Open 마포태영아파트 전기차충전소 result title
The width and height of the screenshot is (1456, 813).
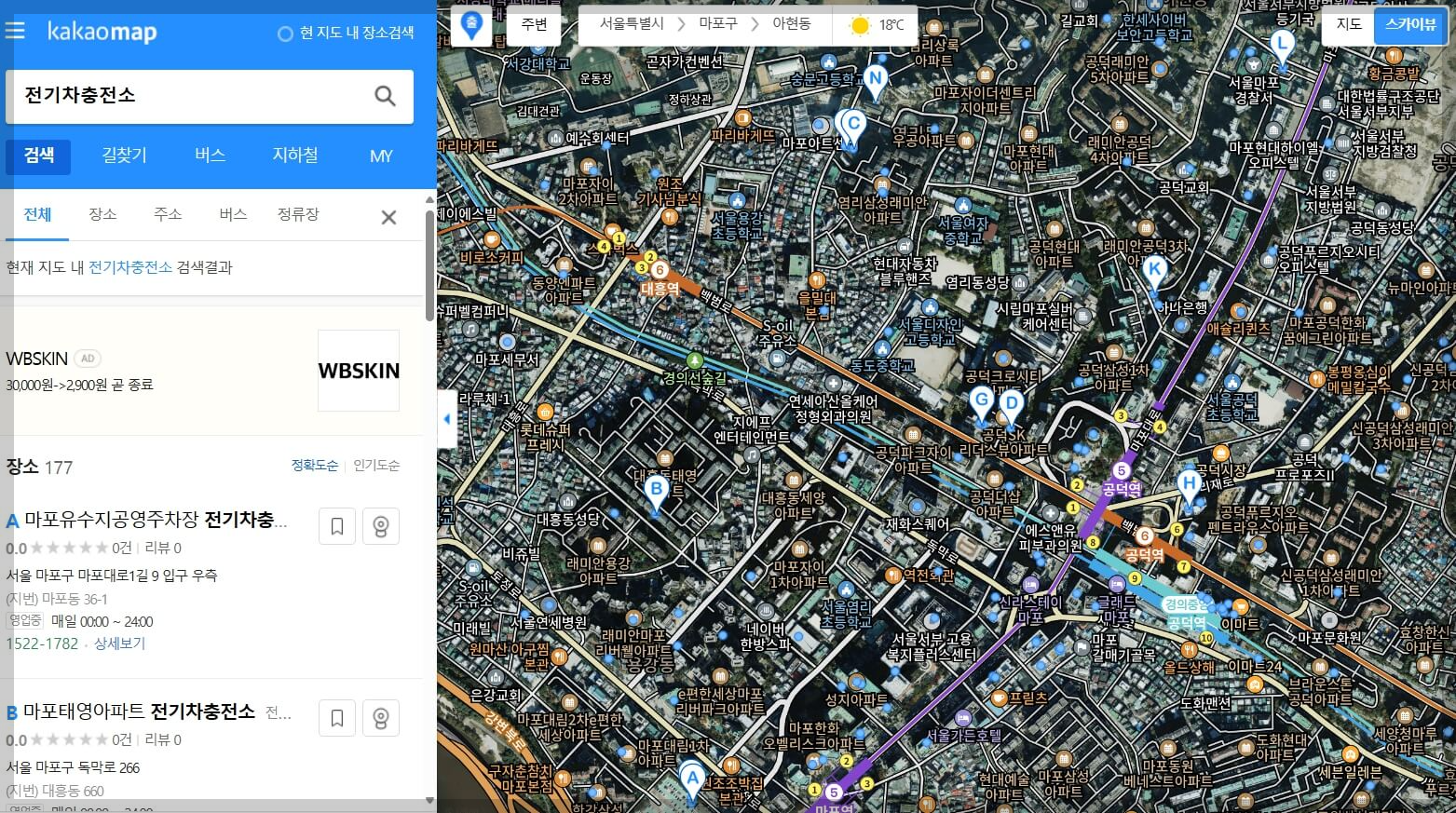(140, 711)
